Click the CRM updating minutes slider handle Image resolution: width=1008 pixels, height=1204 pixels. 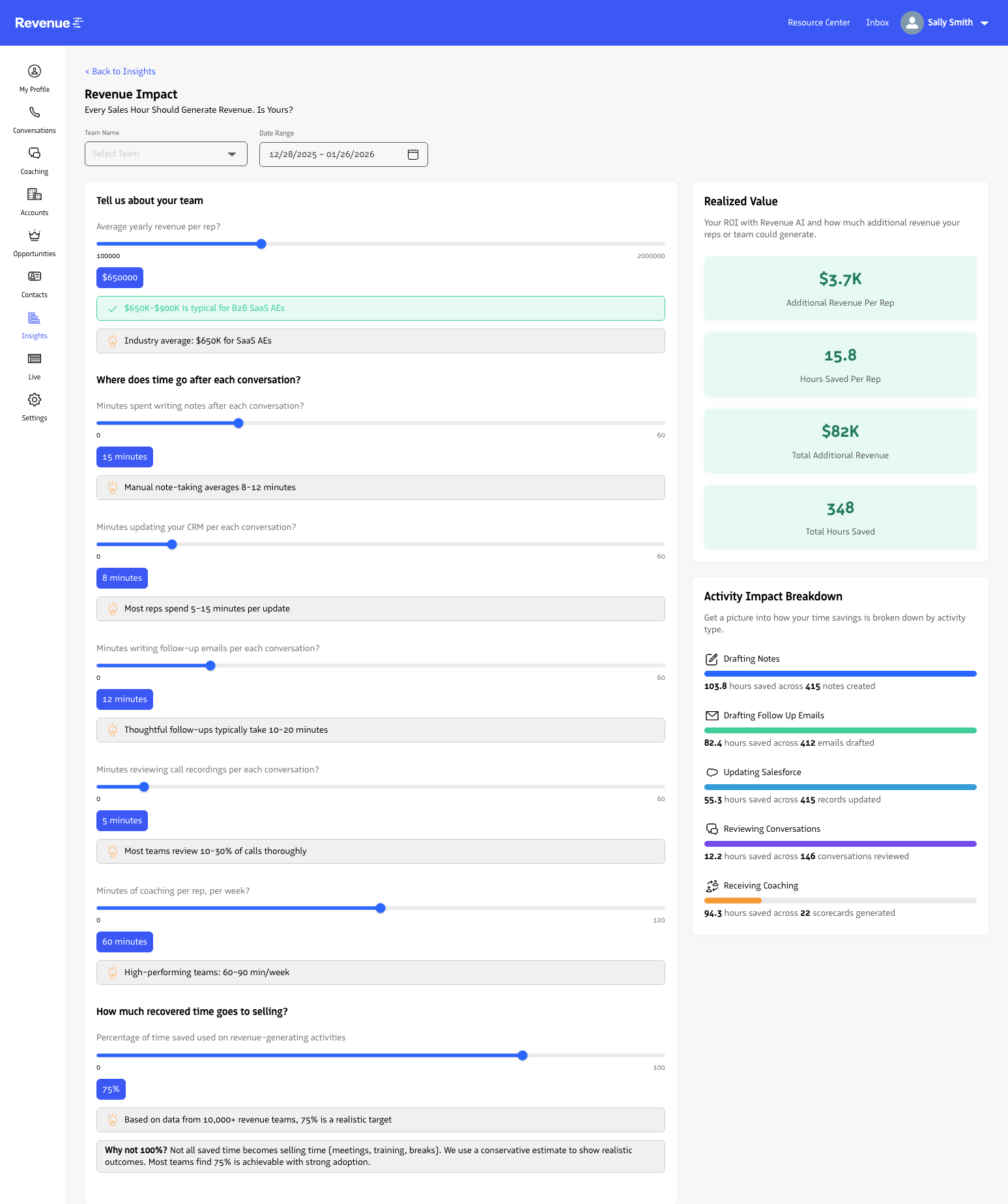(x=172, y=544)
